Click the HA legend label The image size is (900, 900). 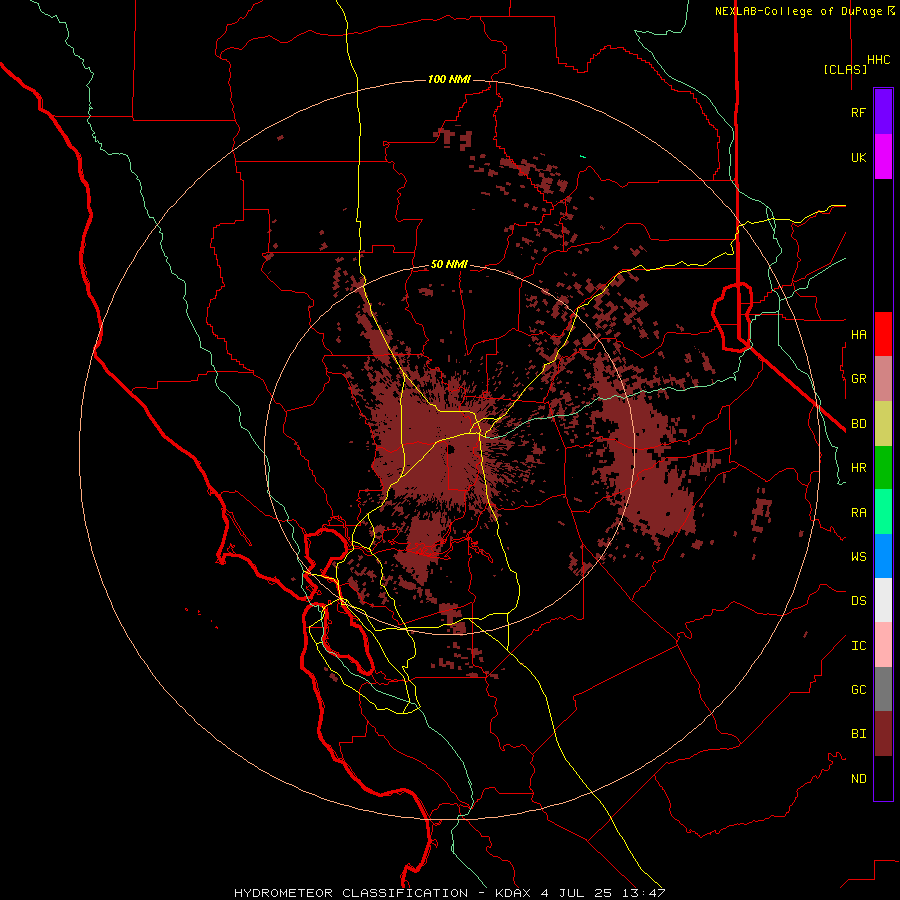(x=858, y=335)
